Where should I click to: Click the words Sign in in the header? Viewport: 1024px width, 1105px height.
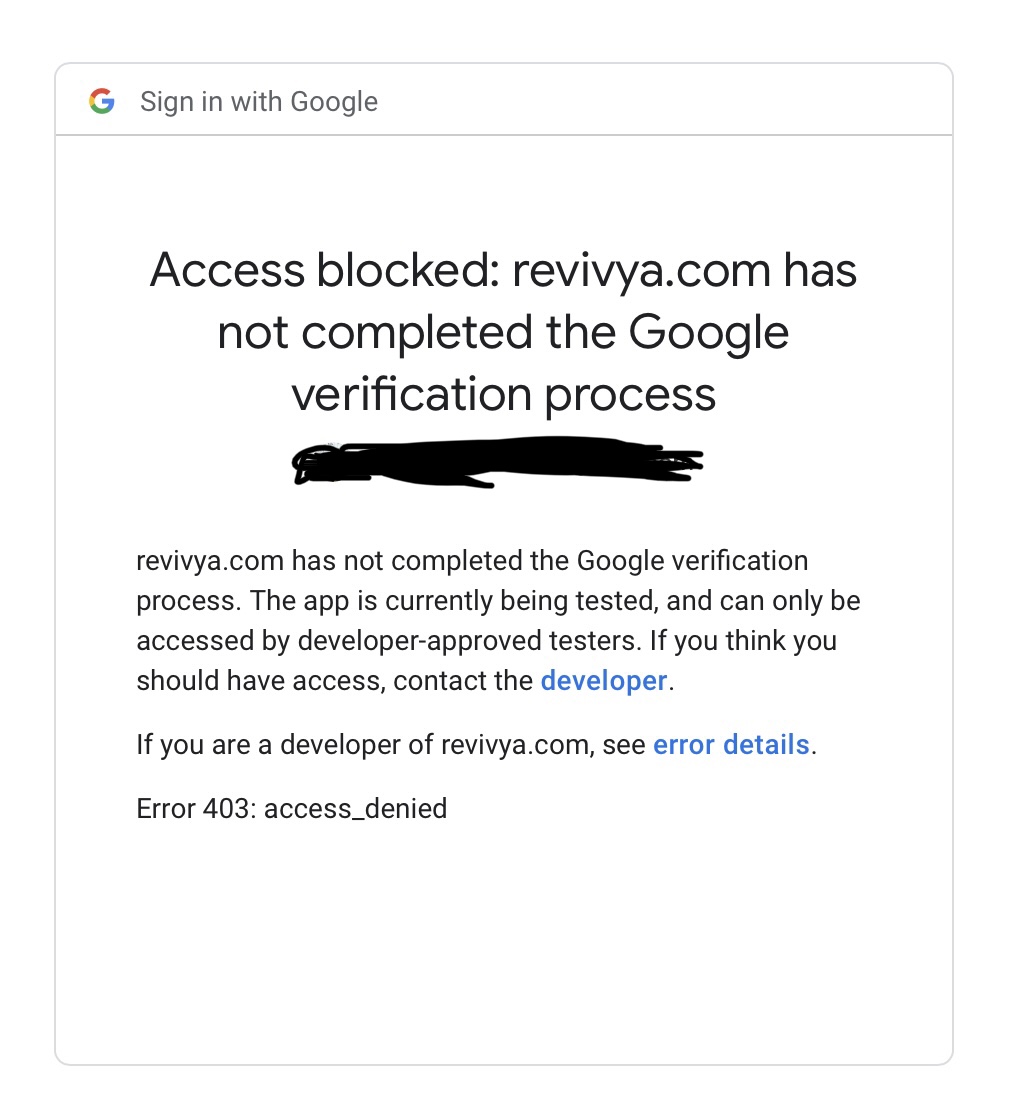point(181,102)
